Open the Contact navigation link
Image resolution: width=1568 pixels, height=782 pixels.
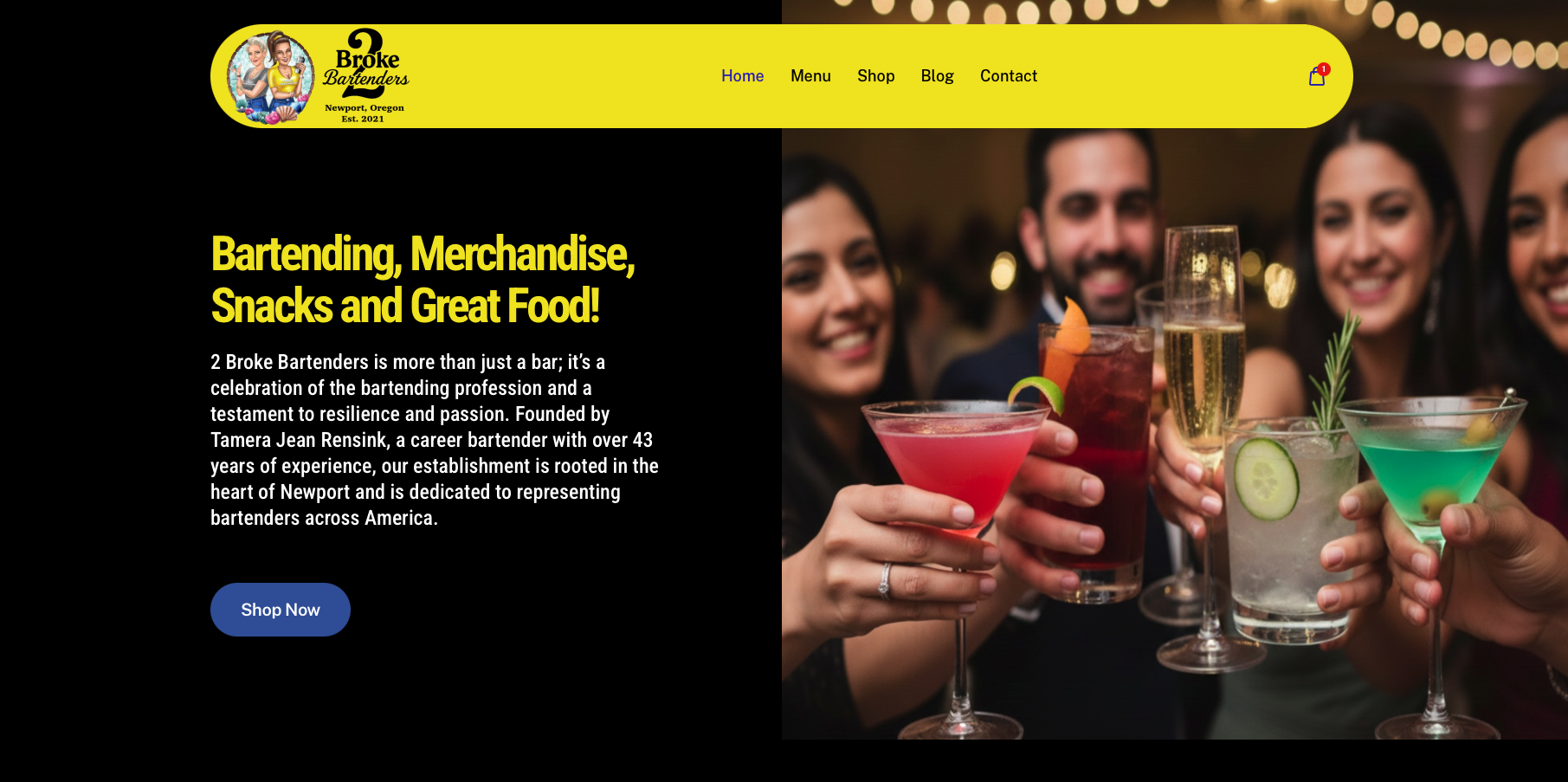(x=1008, y=76)
